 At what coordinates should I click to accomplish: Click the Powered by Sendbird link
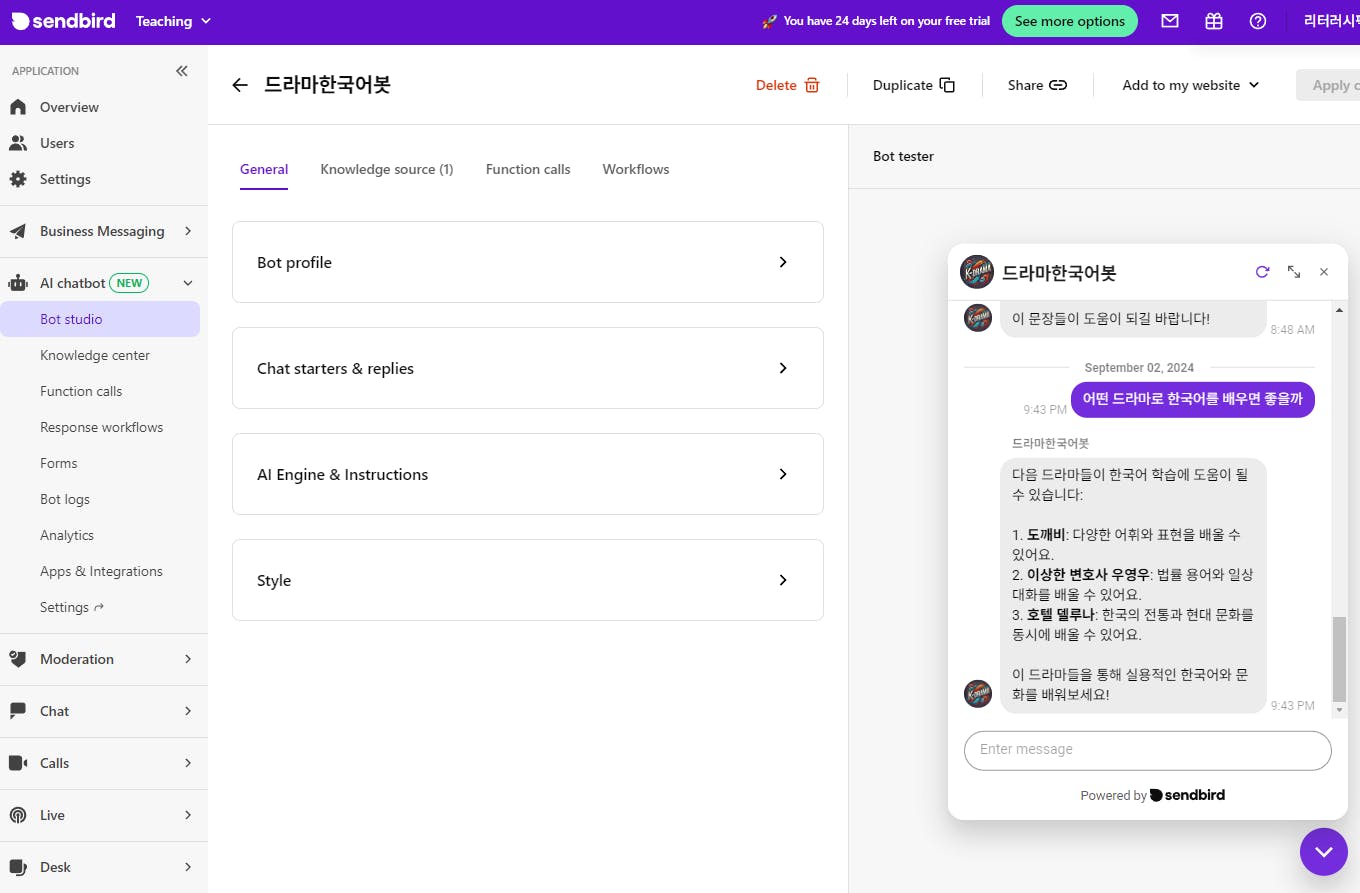1152,795
